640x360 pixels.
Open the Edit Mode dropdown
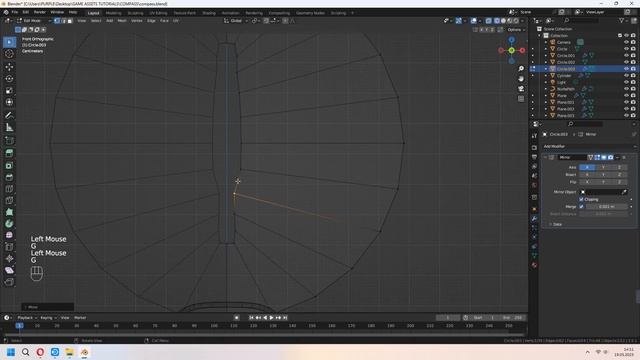[34, 20]
